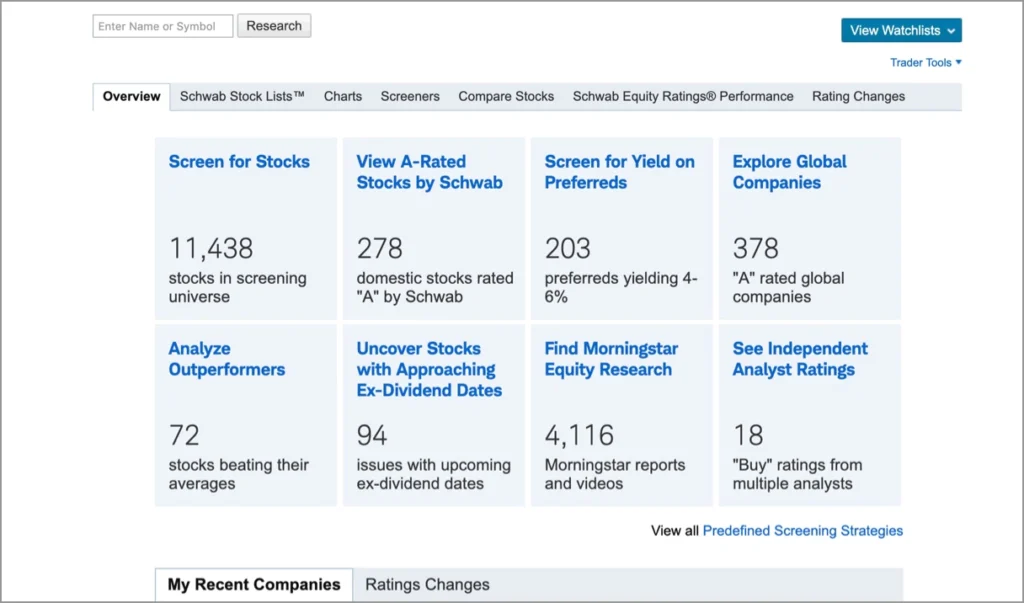This screenshot has height=603, width=1024.
Task: Open Screen for Yield on Preferreds
Action: (x=619, y=172)
